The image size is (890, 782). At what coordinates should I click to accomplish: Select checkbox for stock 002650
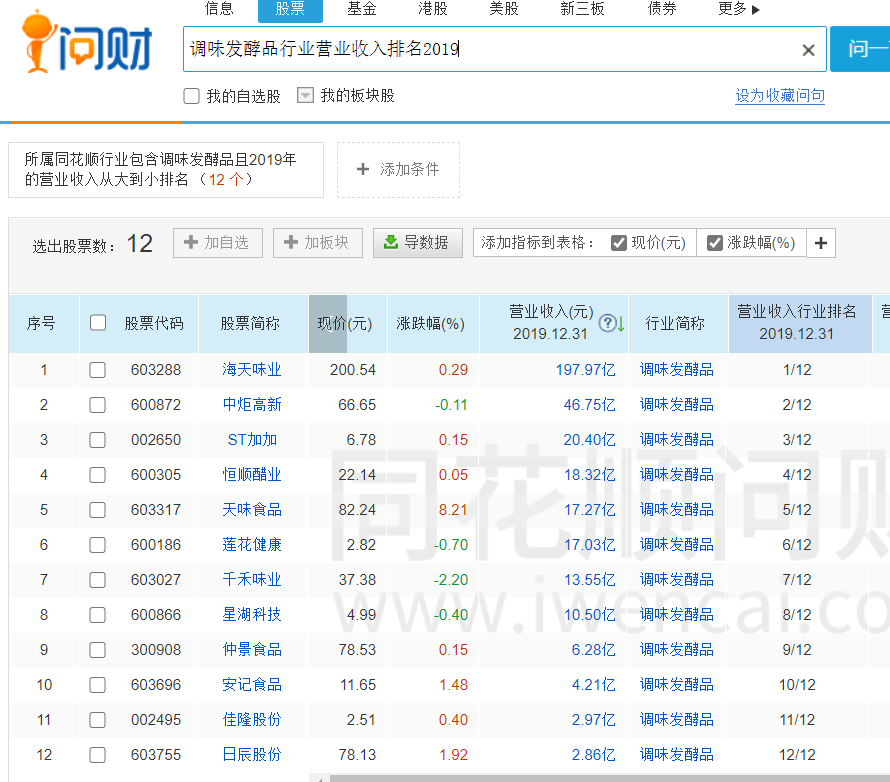coord(98,440)
